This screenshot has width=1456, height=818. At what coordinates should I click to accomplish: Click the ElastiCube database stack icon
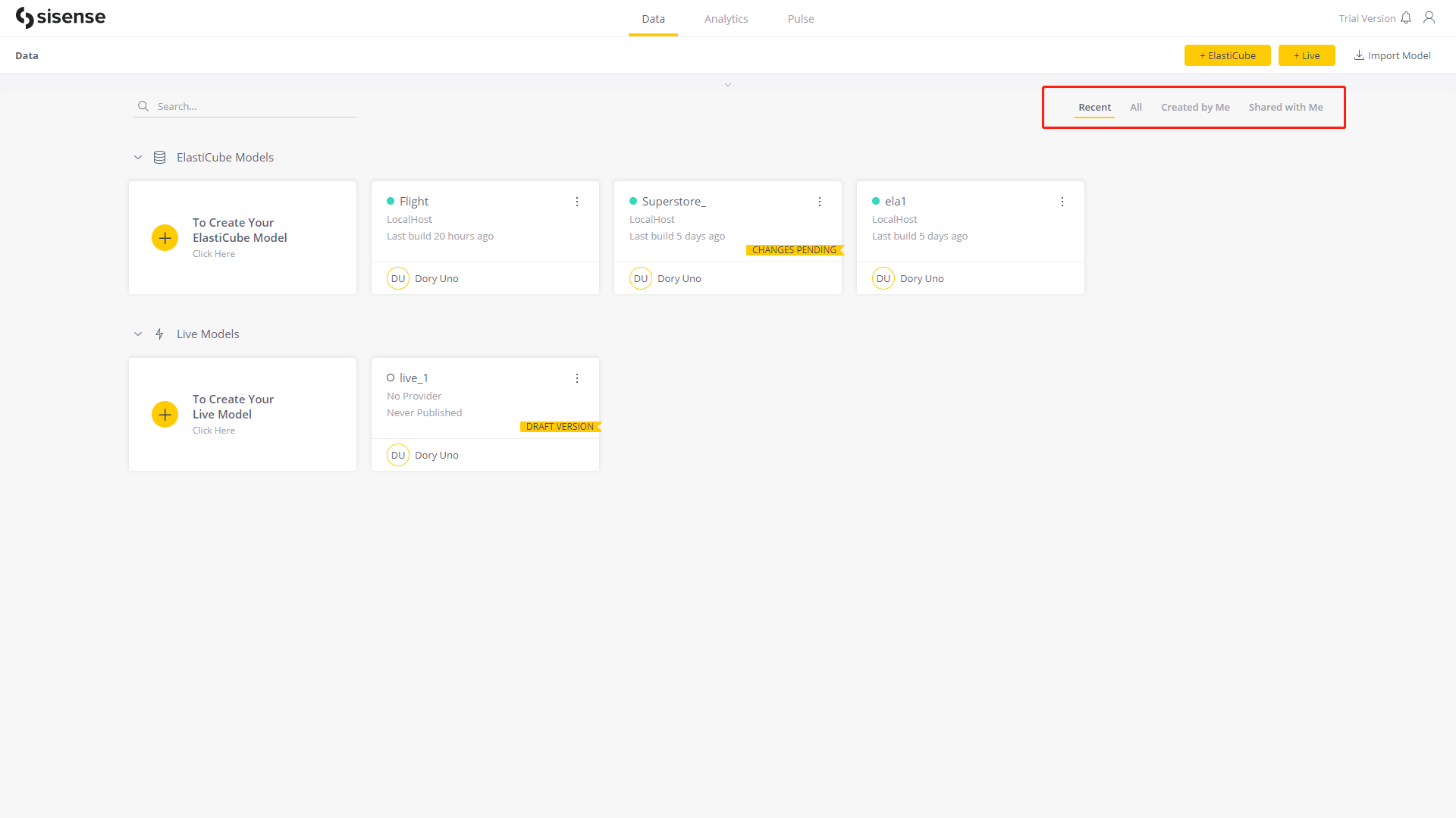[159, 158]
